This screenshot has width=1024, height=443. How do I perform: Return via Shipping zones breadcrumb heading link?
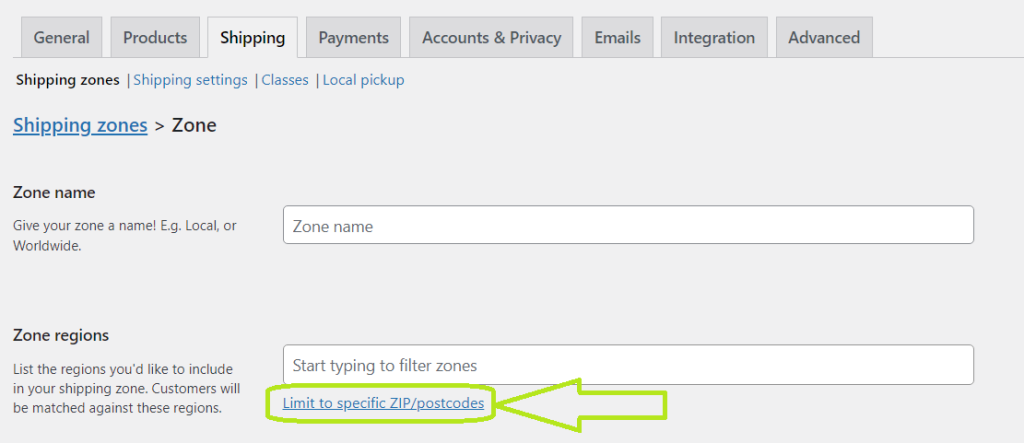(x=80, y=125)
